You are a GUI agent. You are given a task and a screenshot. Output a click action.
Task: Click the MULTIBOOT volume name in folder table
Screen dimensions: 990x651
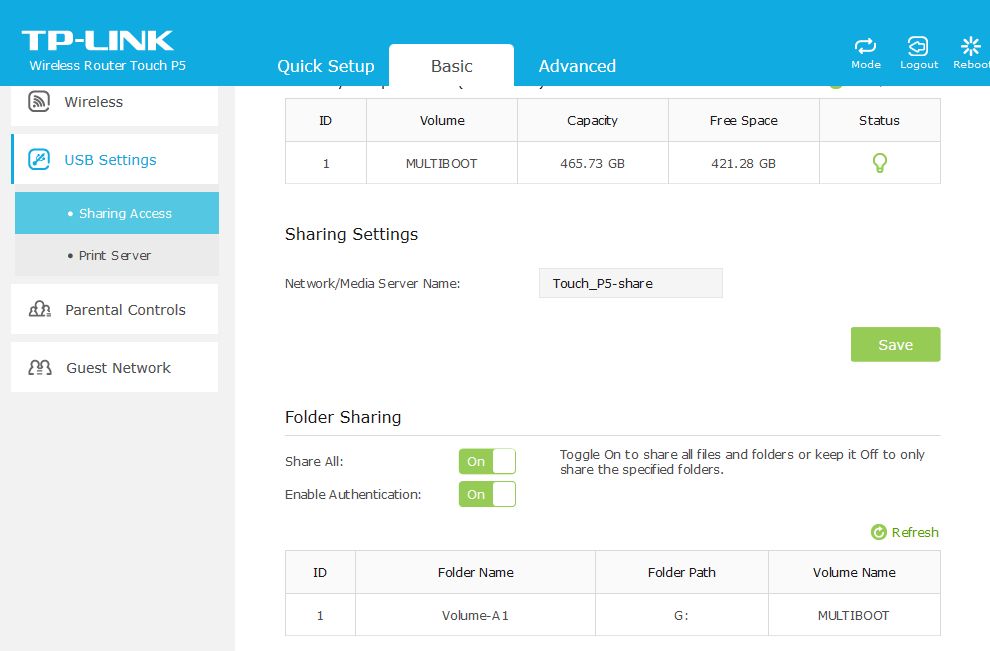[x=854, y=615]
